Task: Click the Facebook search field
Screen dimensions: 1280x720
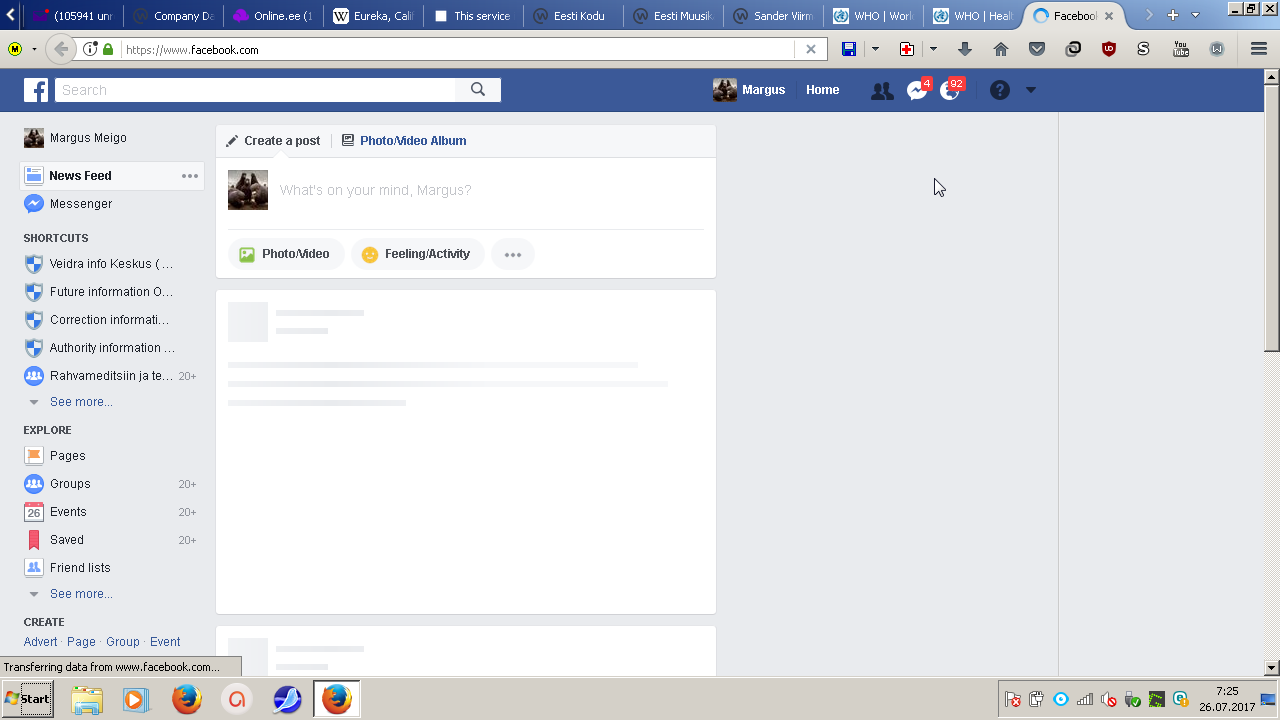Action: click(x=256, y=90)
